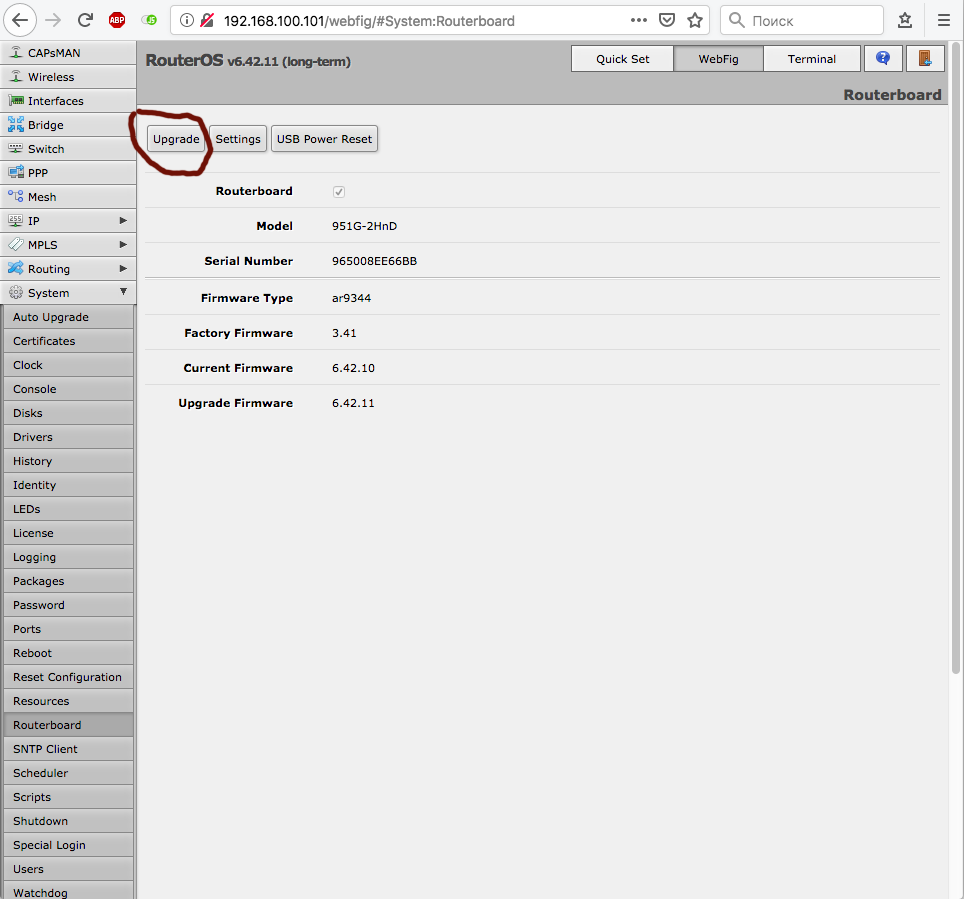Open the Routerboard Settings button
964x899 pixels.
(x=238, y=139)
